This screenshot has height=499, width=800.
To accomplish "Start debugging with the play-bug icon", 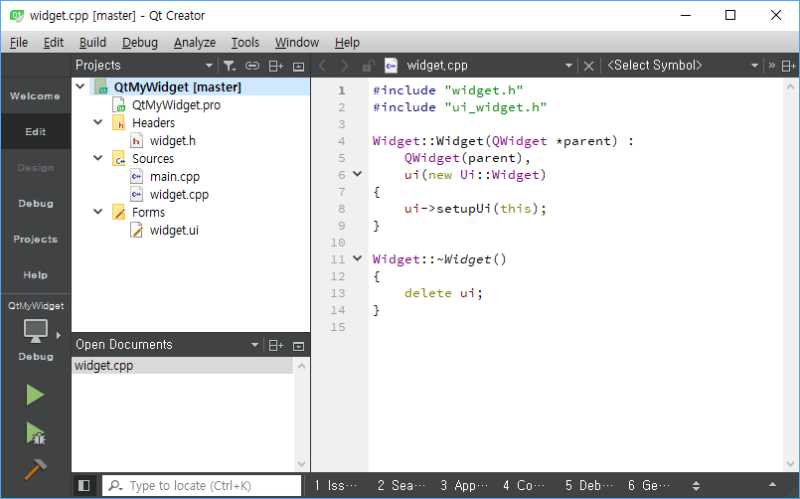I will tap(35, 433).
